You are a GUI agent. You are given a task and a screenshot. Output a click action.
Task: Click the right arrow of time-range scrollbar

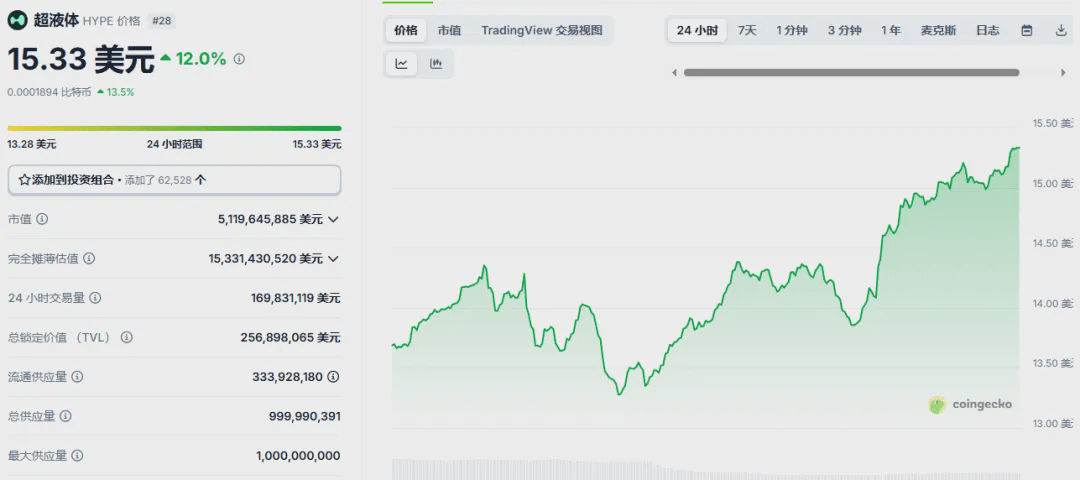(1063, 72)
